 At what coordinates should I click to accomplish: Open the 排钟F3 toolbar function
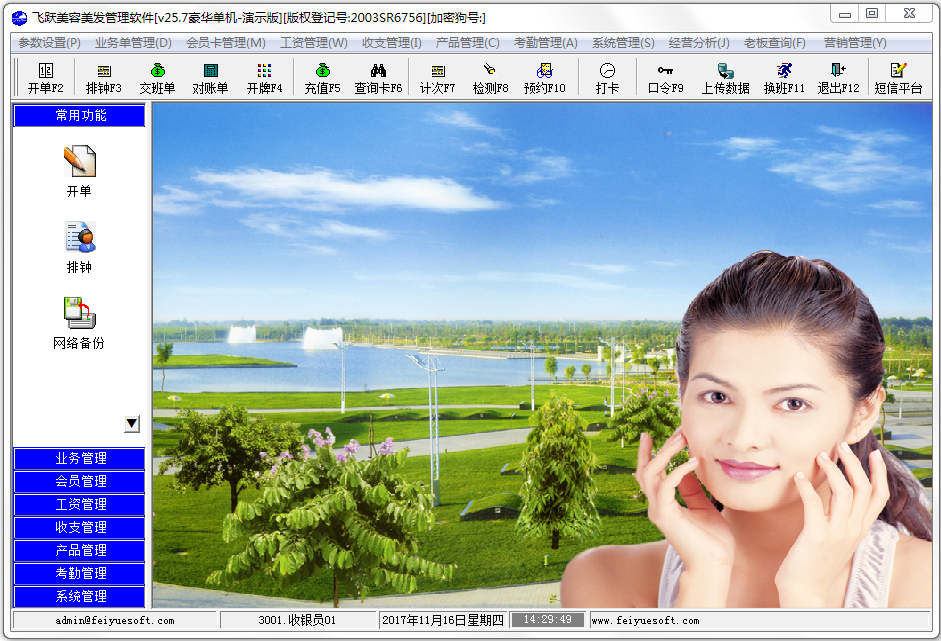104,78
